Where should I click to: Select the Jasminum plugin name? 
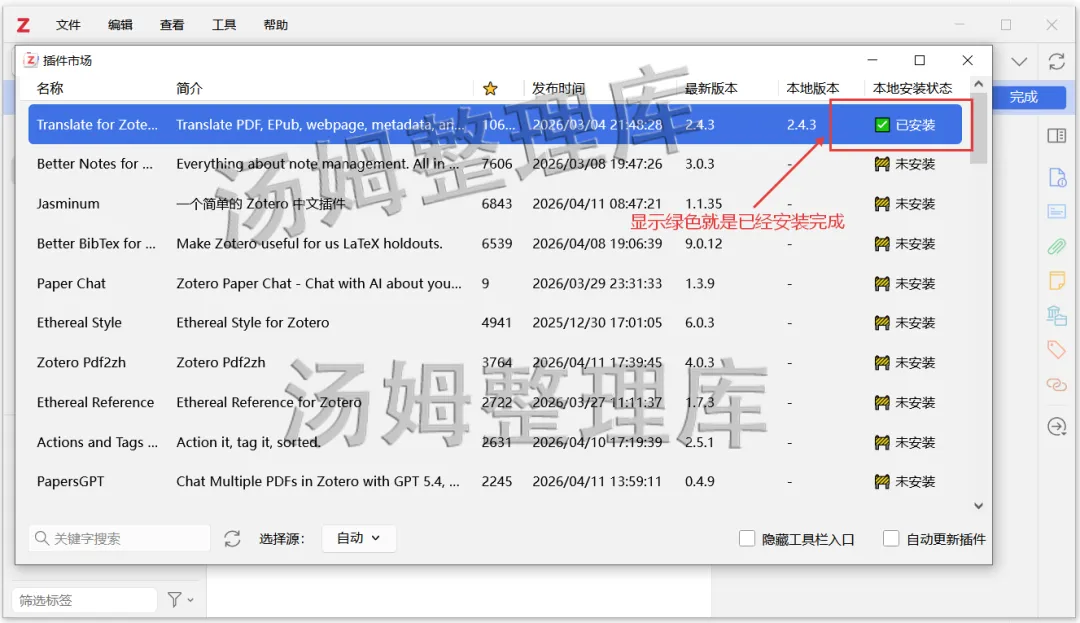pyautogui.click(x=68, y=204)
